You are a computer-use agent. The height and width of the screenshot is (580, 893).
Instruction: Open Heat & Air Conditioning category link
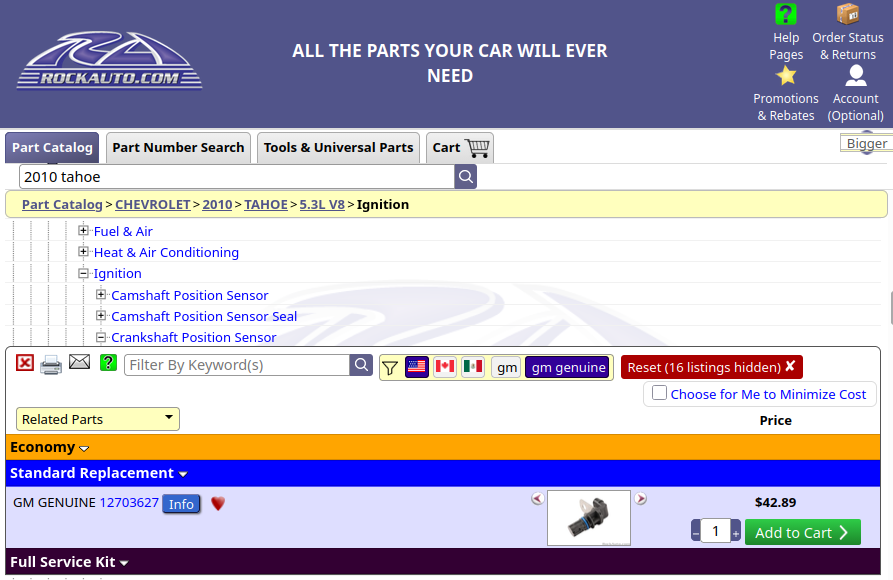(166, 252)
